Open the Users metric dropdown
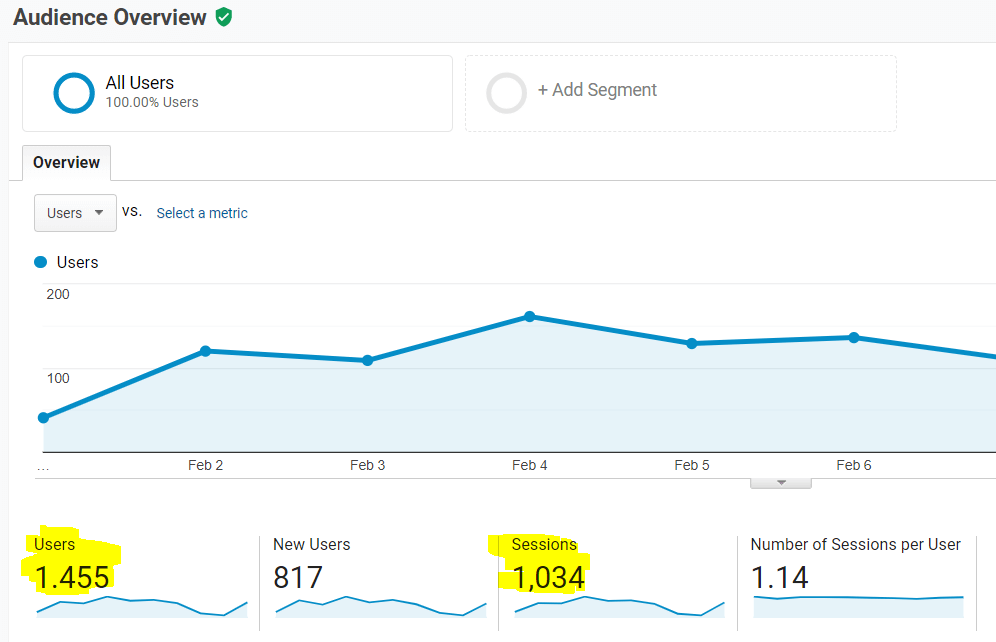The height and width of the screenshot is (642, 996). (75, 213)
